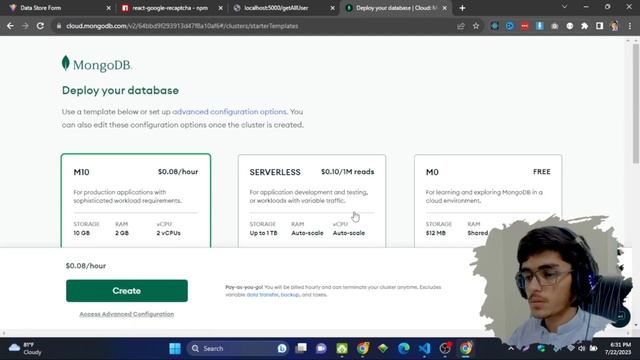Select the M0 FREE template card
The image size is (640, 360).
[488, 201]
